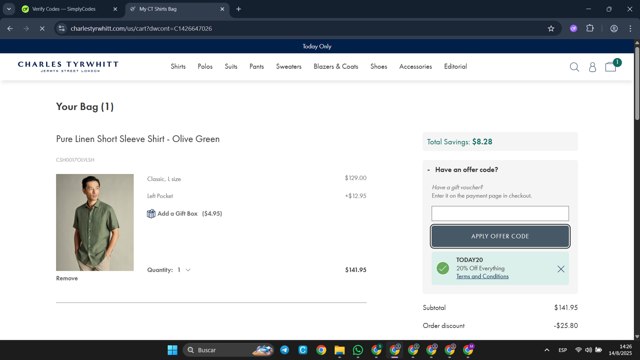Open the Shoes menu

click(379, 67)
